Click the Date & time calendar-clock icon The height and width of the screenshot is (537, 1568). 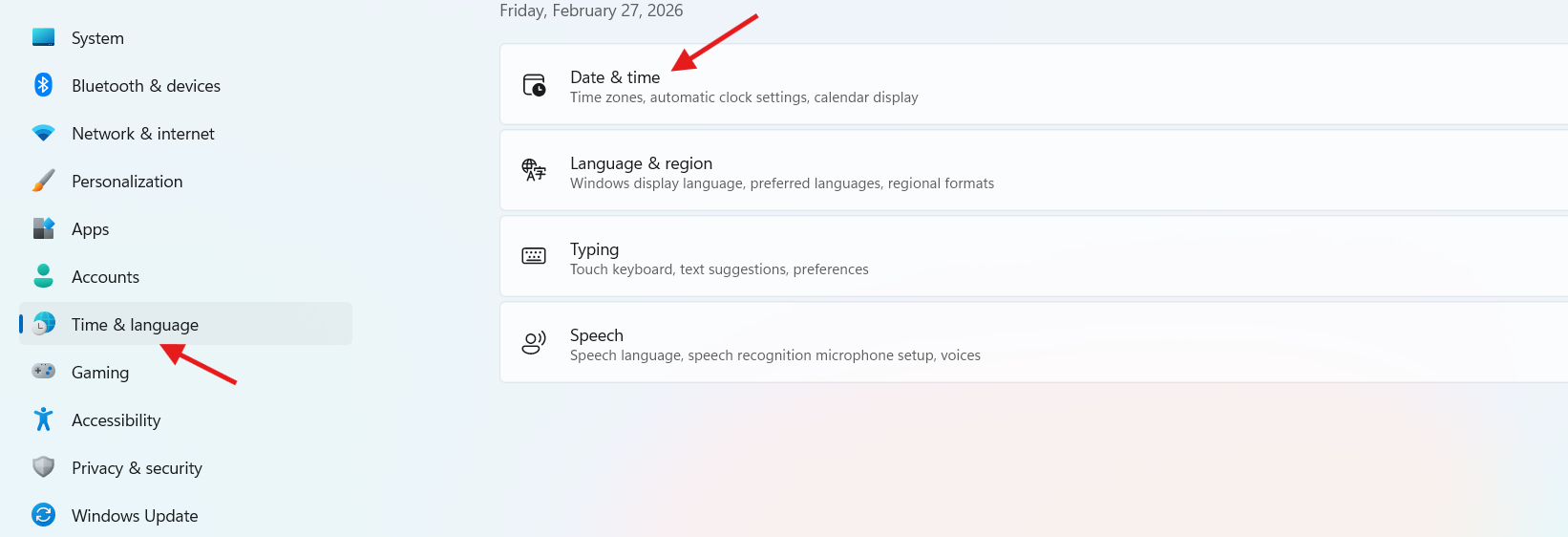click(x=535, y=85)
